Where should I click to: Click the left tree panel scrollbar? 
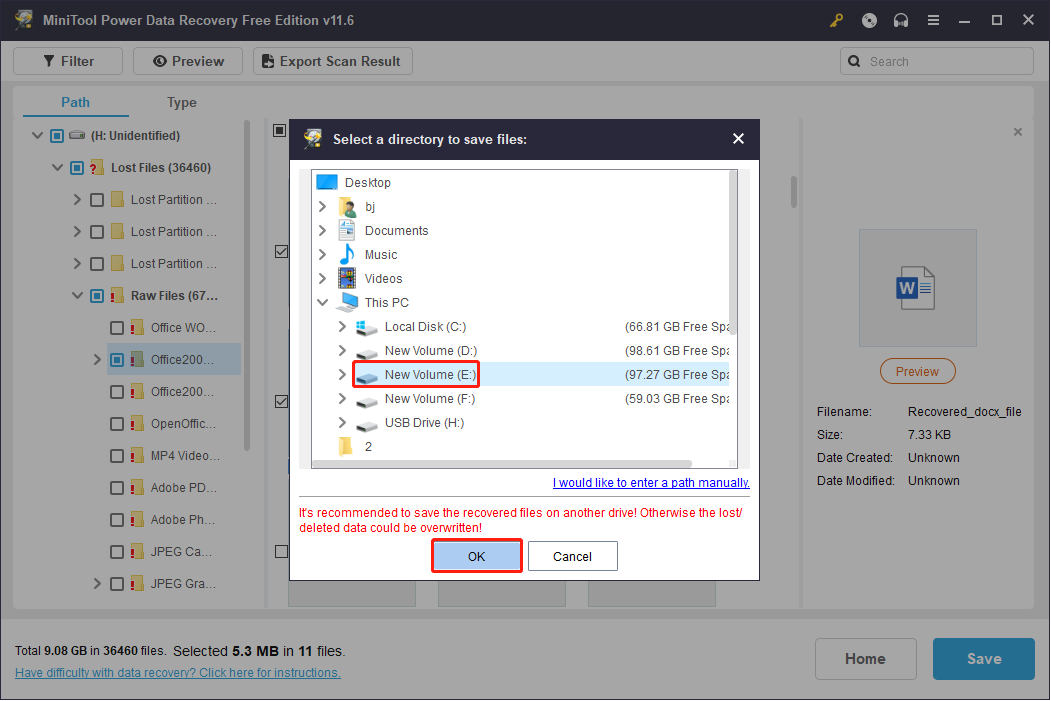click(x=247, y=286)
